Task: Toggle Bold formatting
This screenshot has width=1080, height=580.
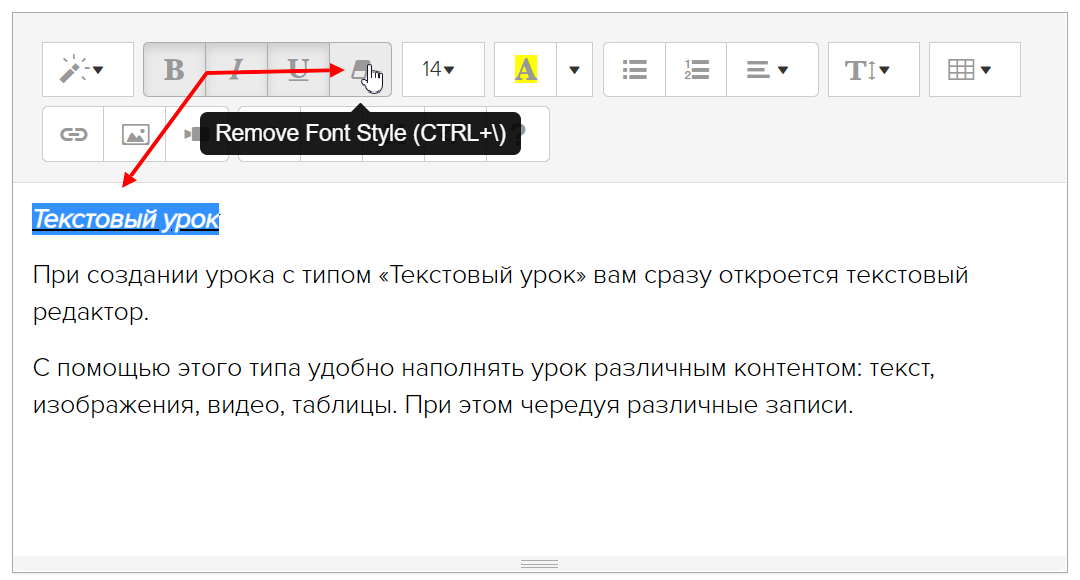Action: (174, 70)
